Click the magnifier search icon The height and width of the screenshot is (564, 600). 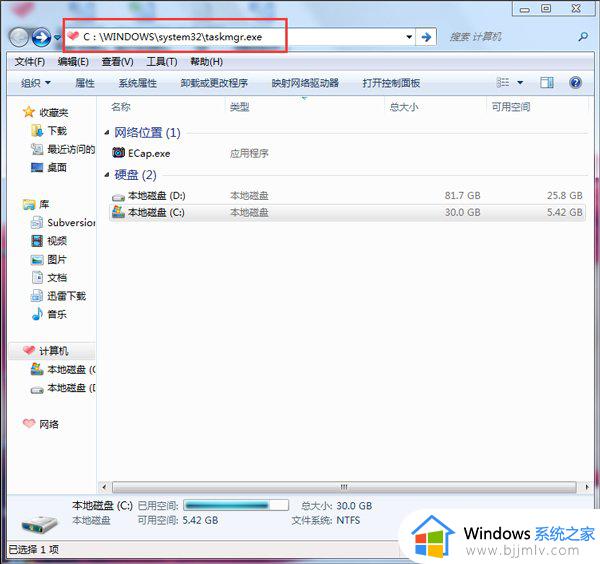click(x=583, y=37)
